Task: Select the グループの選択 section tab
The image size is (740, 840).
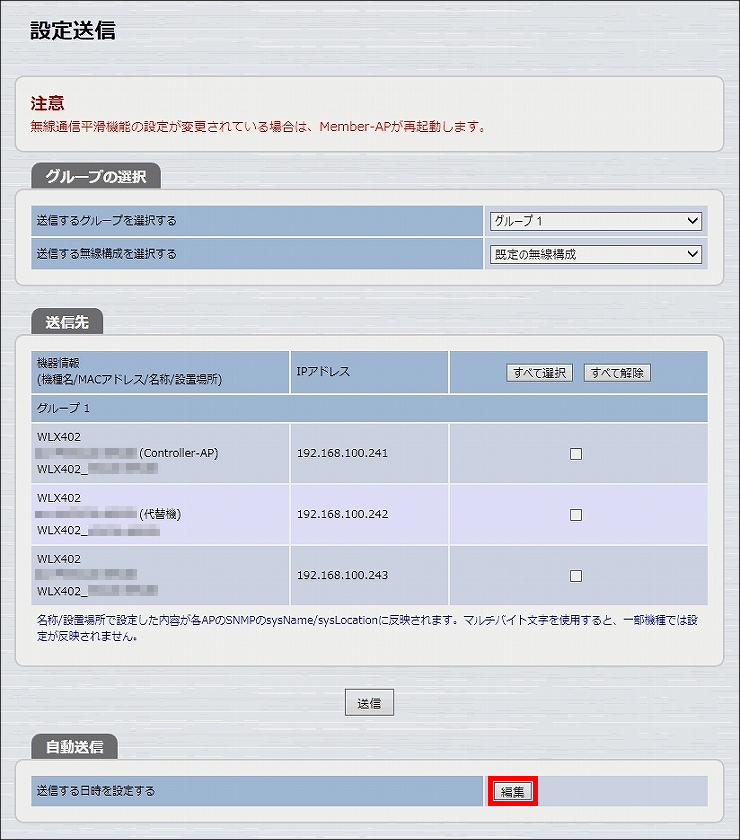Action: click(x=96, y=176)
